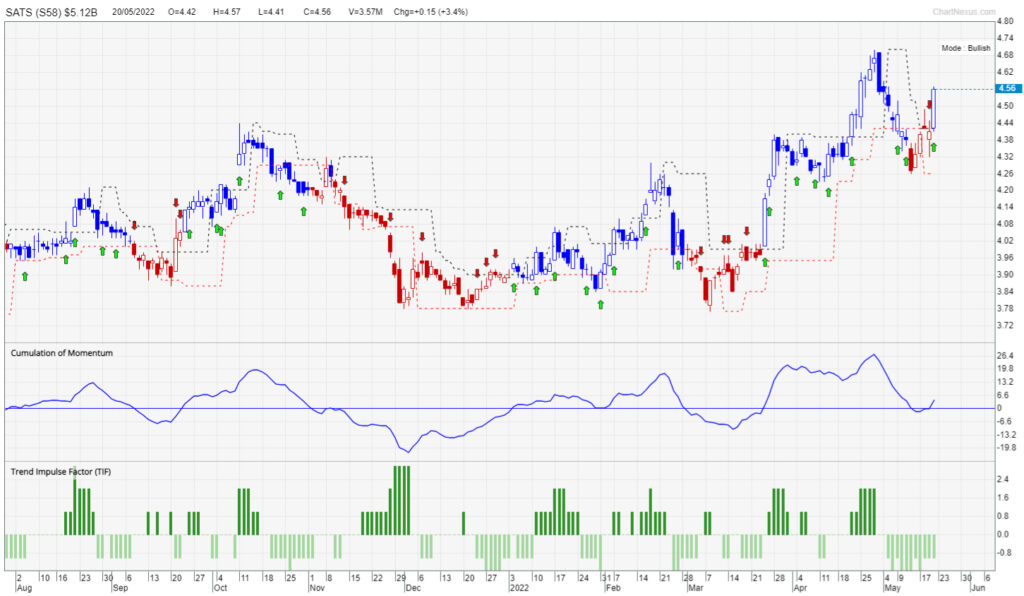The image size is (1024, 596).
Task: Click the 4.14 price axis label
Action: pyautogui.click(x=1005, y=207)
